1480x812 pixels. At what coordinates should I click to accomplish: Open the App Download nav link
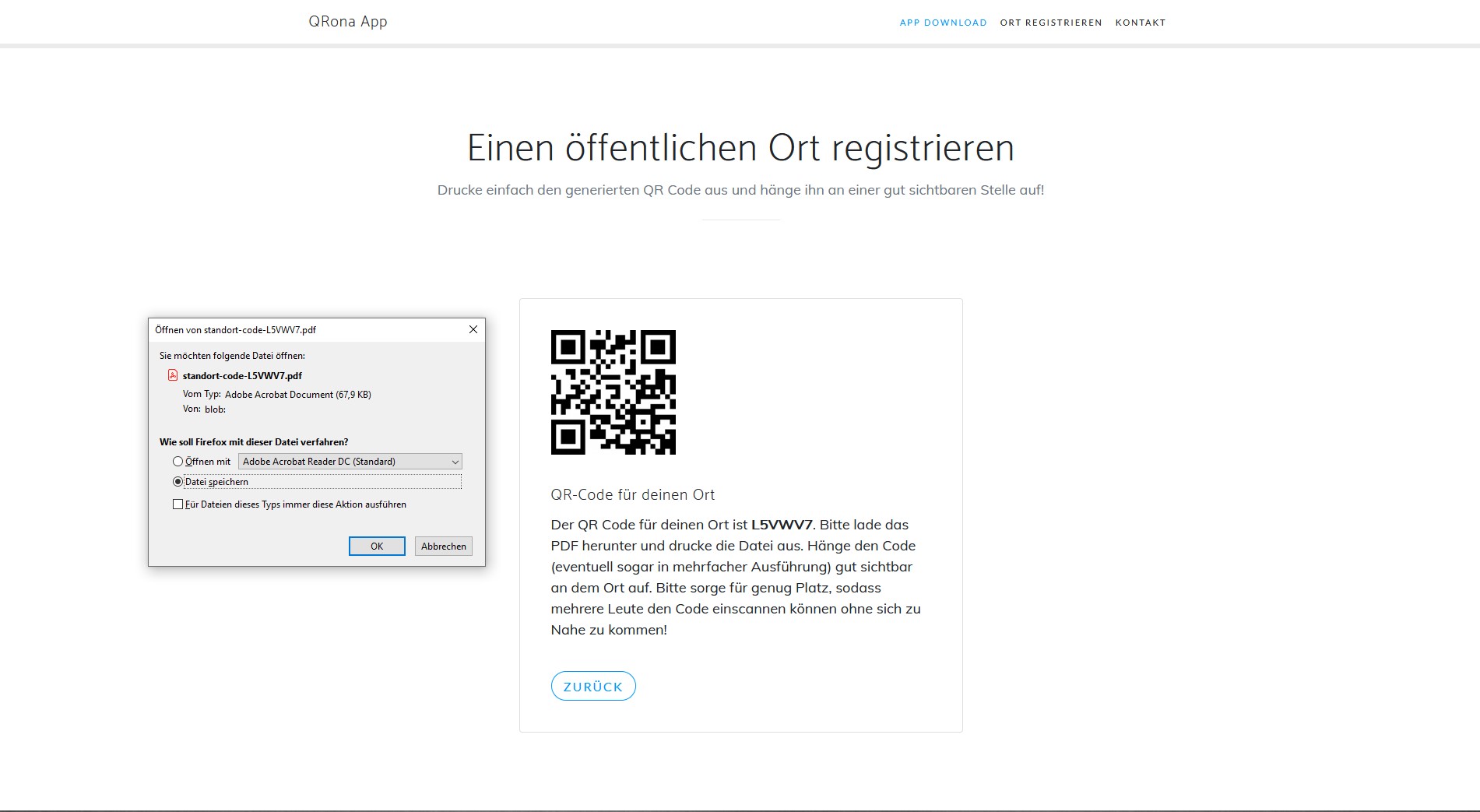[x=943, y=23]
